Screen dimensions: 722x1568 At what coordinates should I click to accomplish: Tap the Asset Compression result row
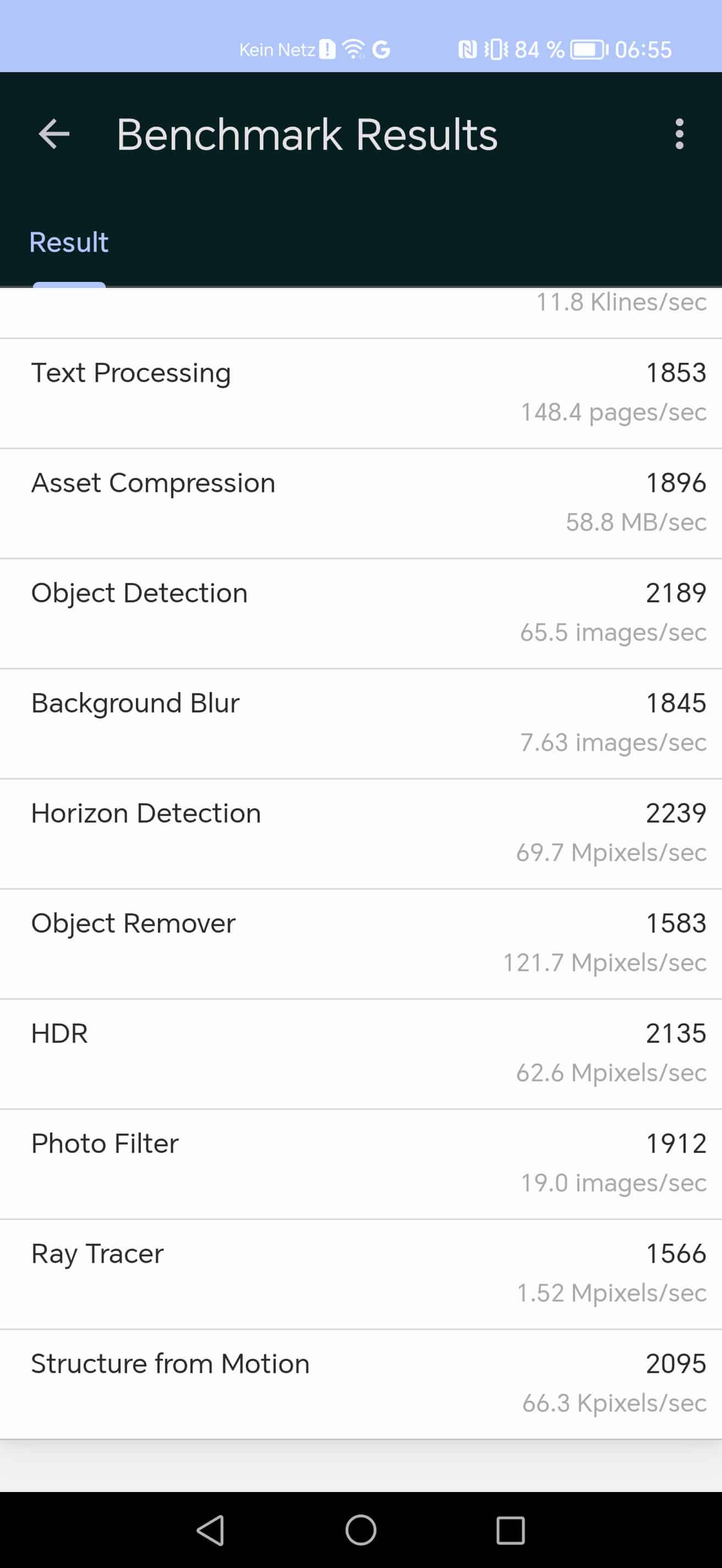tap(360, 503)
